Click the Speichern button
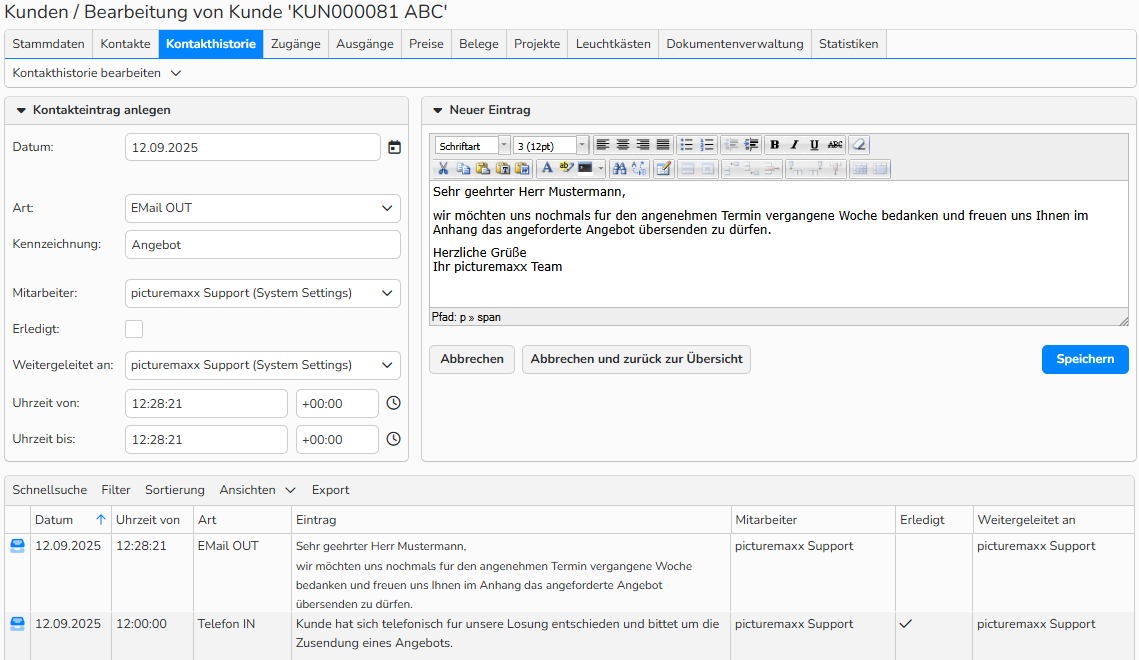 click(x=1085, y=359)
